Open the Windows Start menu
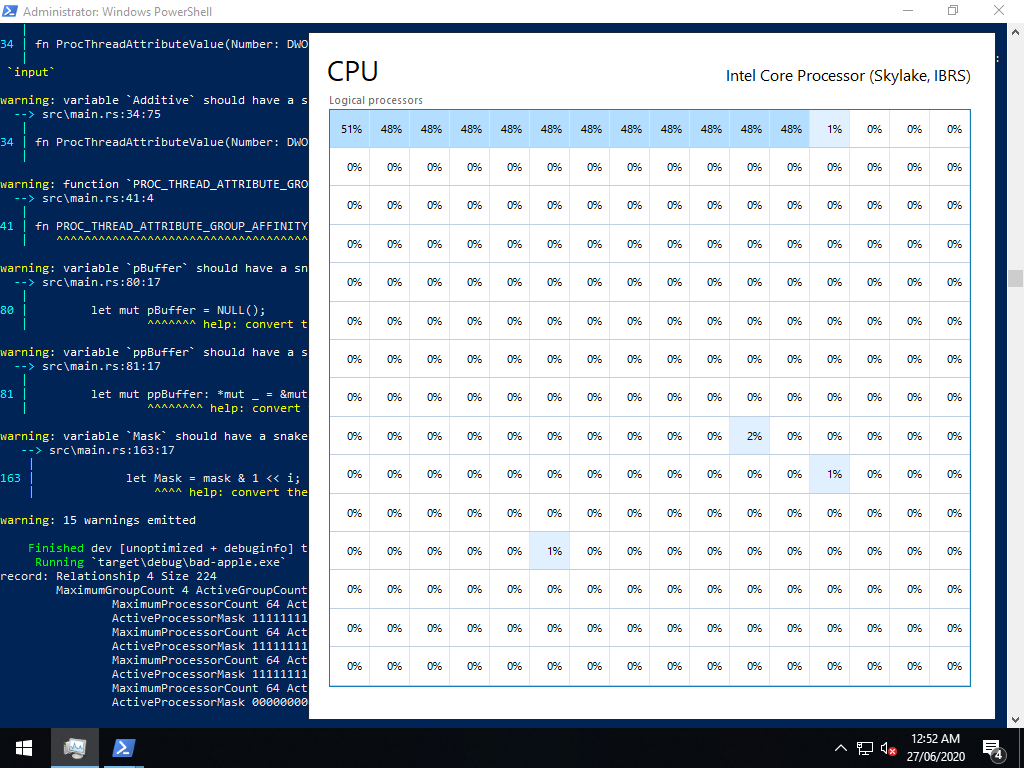1024x768 pixels. pos(24,747)
